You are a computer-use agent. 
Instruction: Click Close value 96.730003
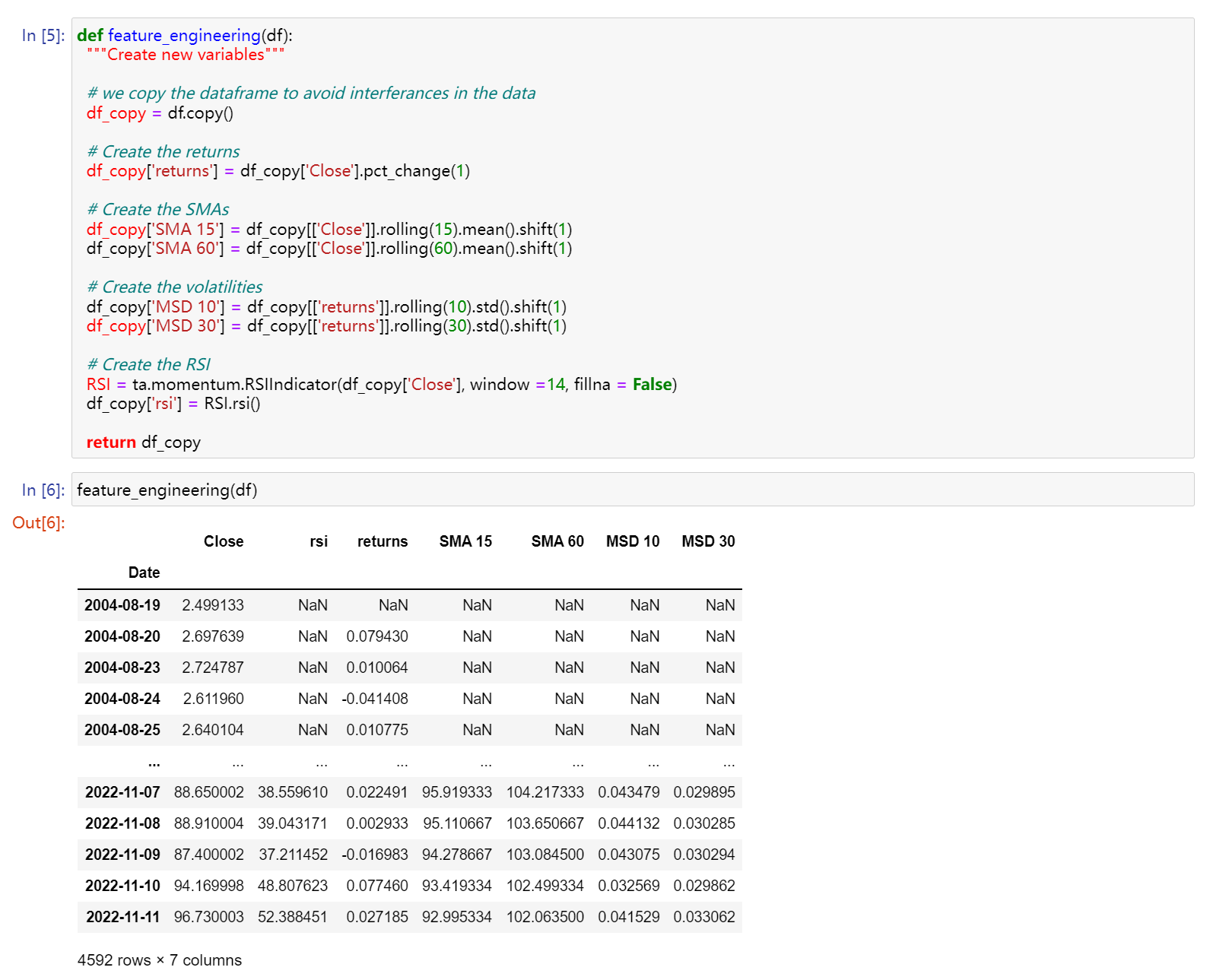pyautogui.click(x=209, y=917)
